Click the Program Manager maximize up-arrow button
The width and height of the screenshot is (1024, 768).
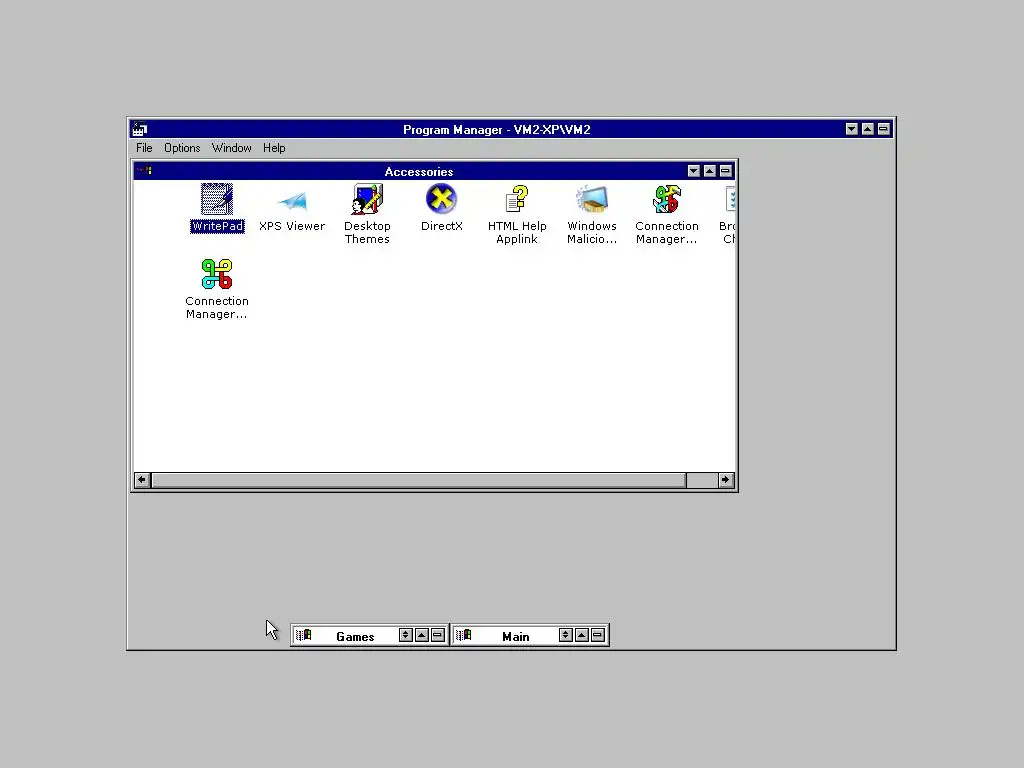[868, 129]
